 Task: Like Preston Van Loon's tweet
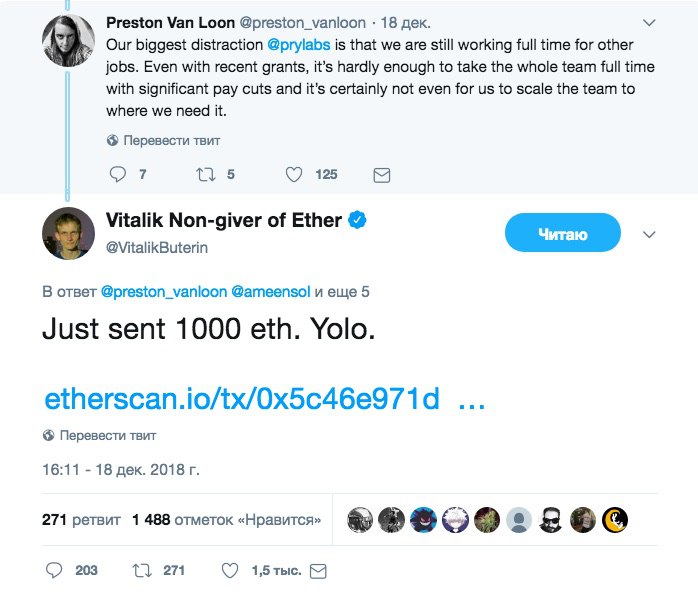294,174
